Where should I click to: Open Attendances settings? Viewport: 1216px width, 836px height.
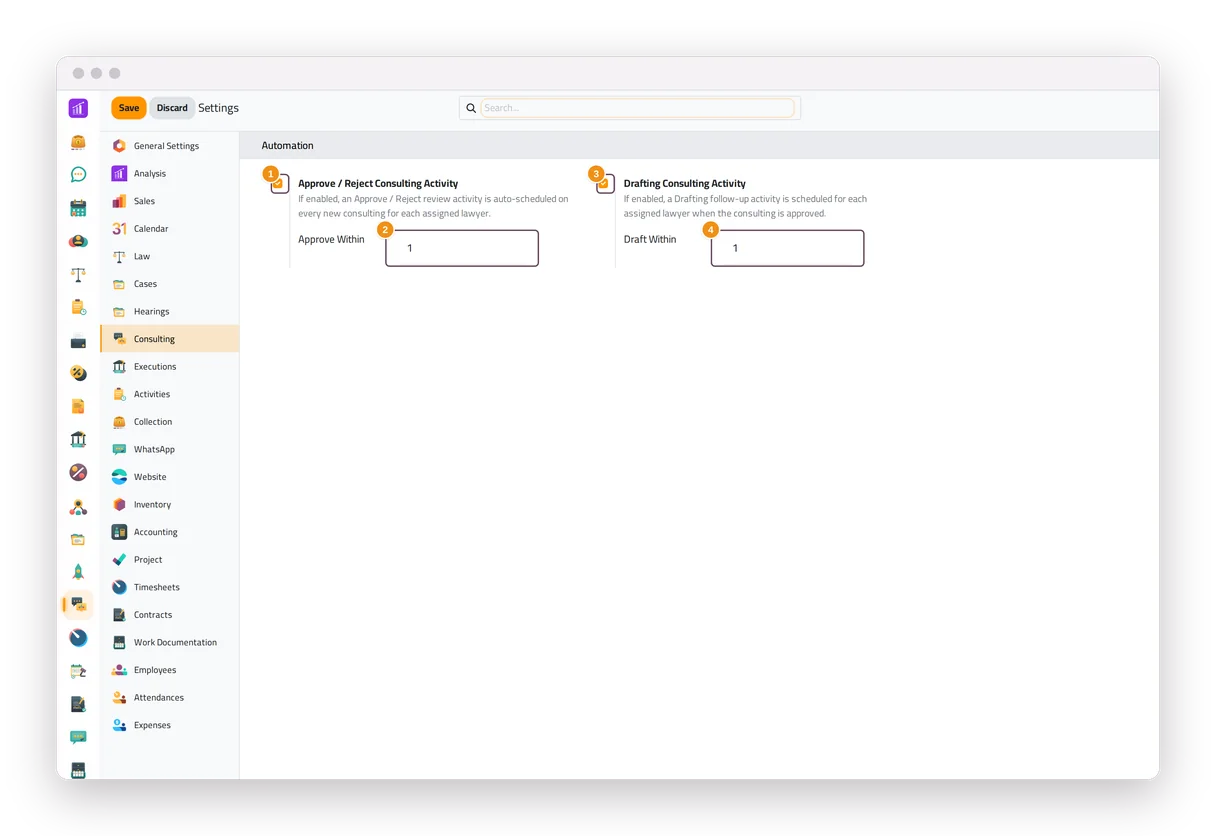[170, 698]
